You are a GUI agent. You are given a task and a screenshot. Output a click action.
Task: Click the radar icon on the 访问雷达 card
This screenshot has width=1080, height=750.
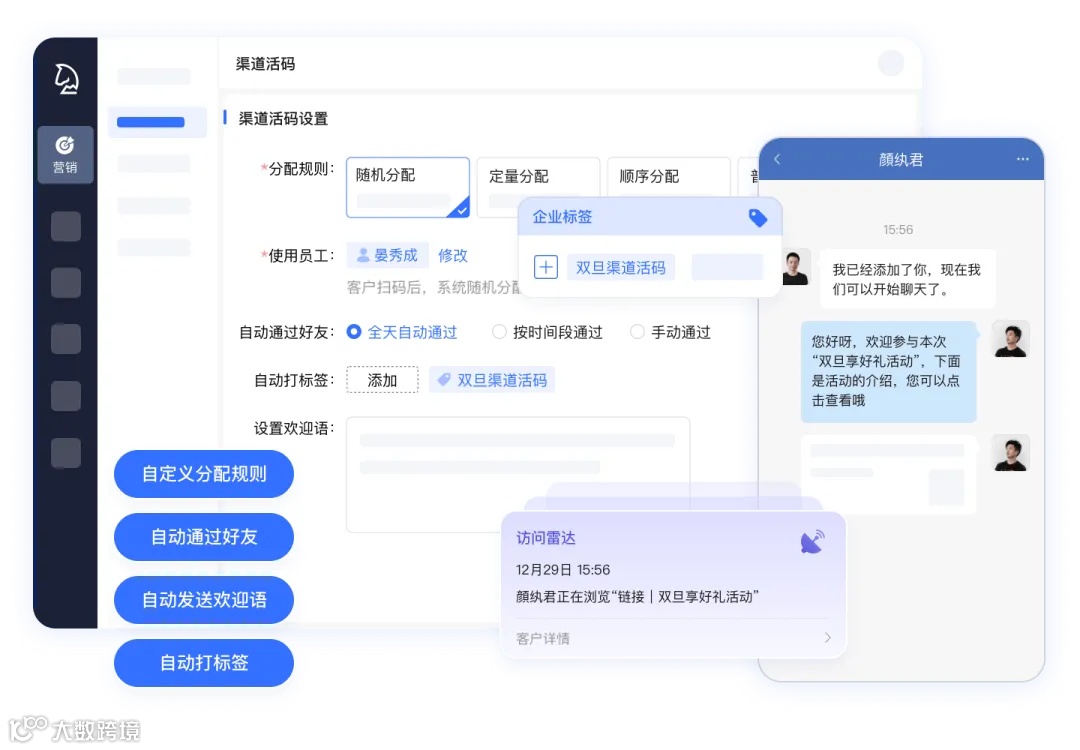(812, 538)
